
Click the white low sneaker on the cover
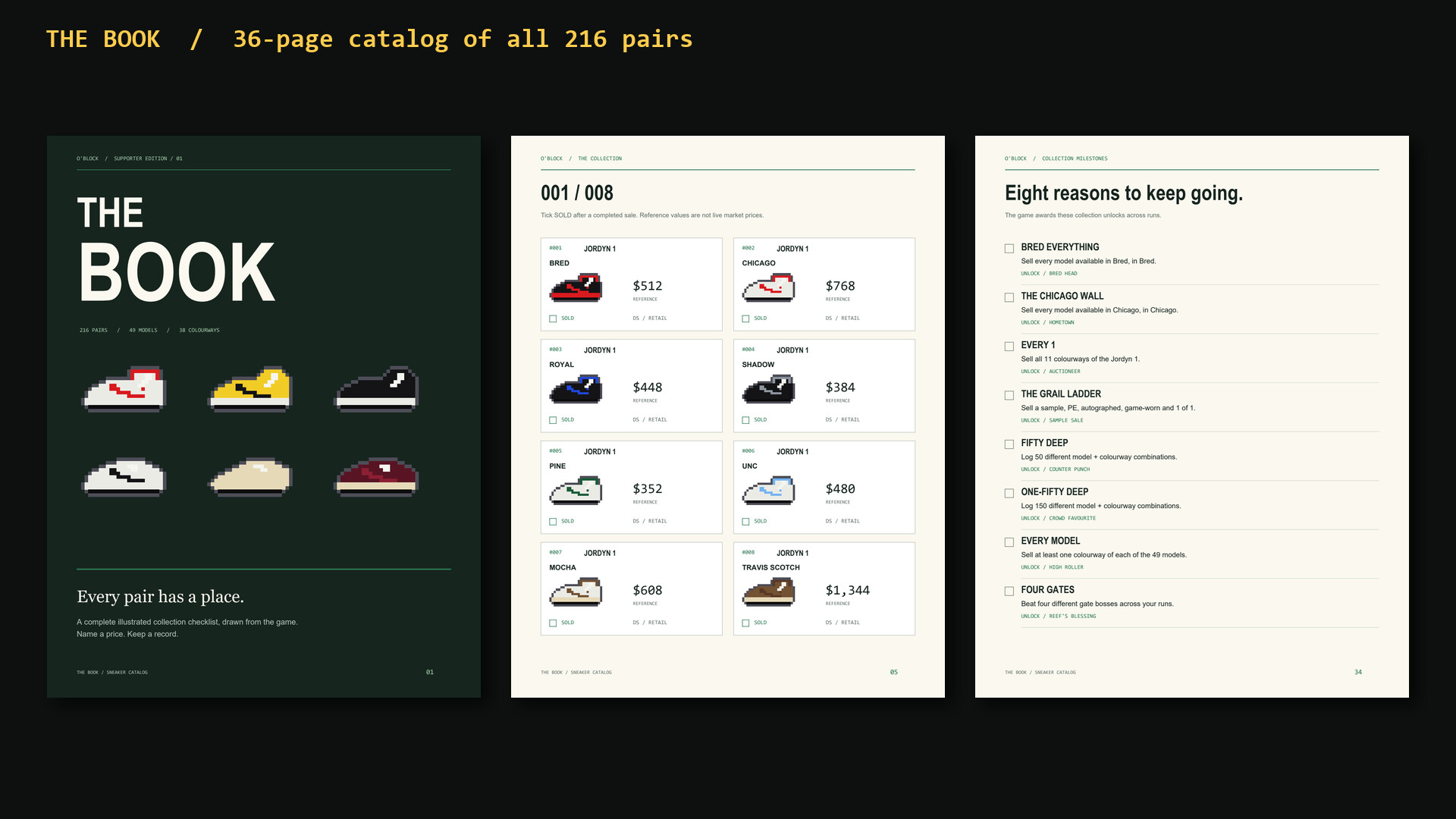124,478
